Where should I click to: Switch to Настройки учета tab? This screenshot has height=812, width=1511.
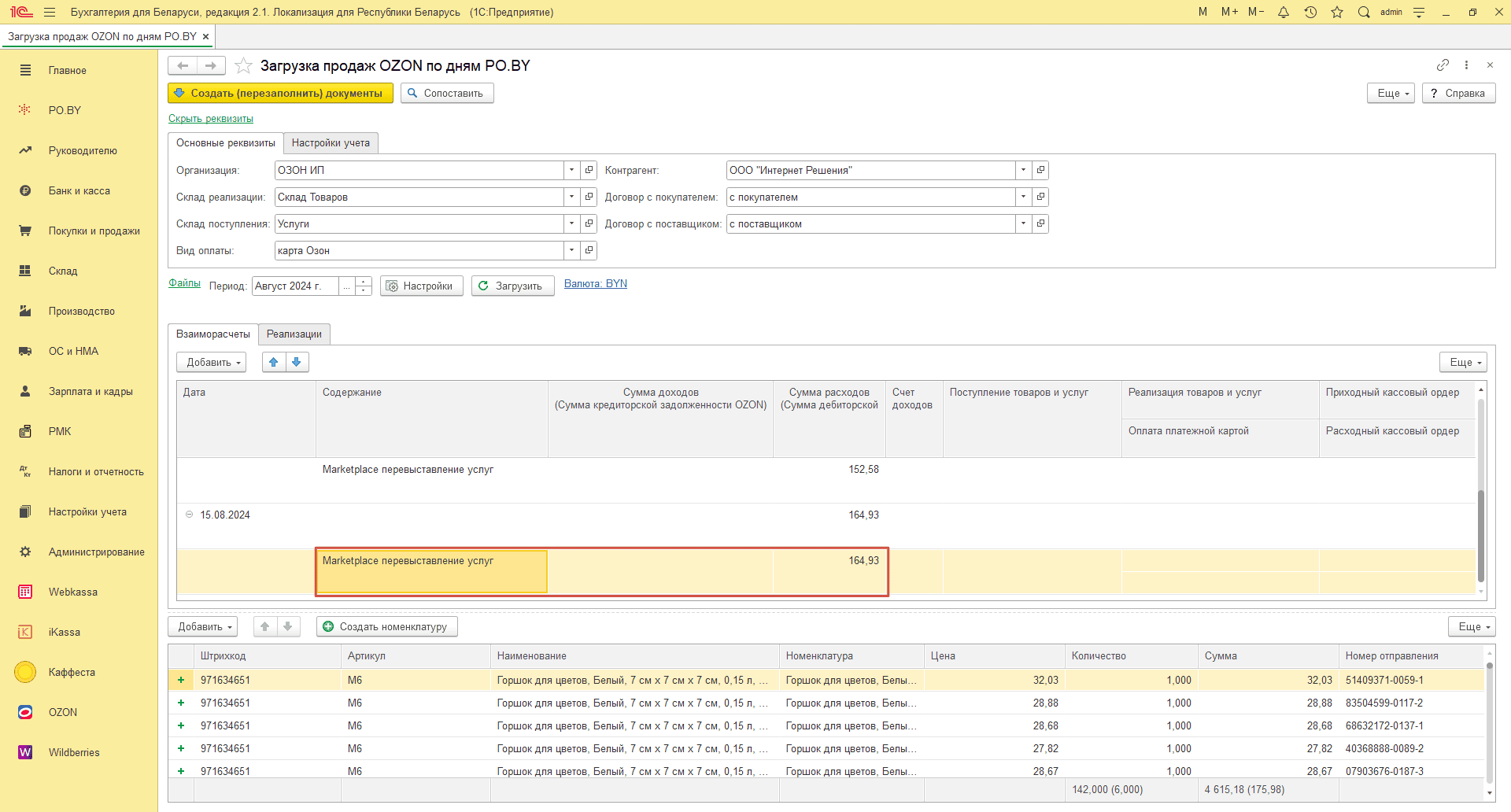pos(331,142)
